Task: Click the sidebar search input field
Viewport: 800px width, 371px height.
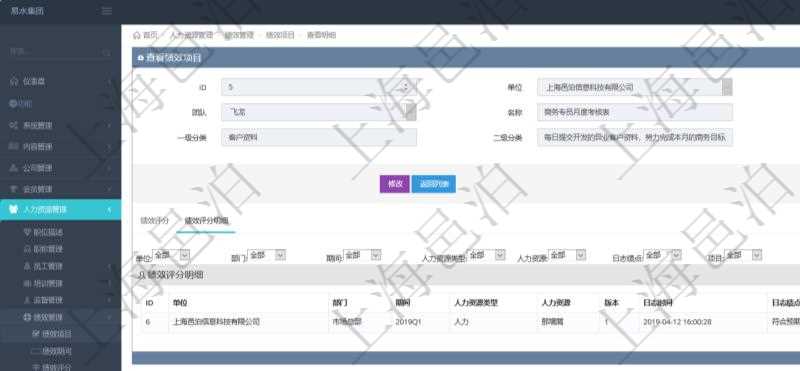Action: coord(54,52)
